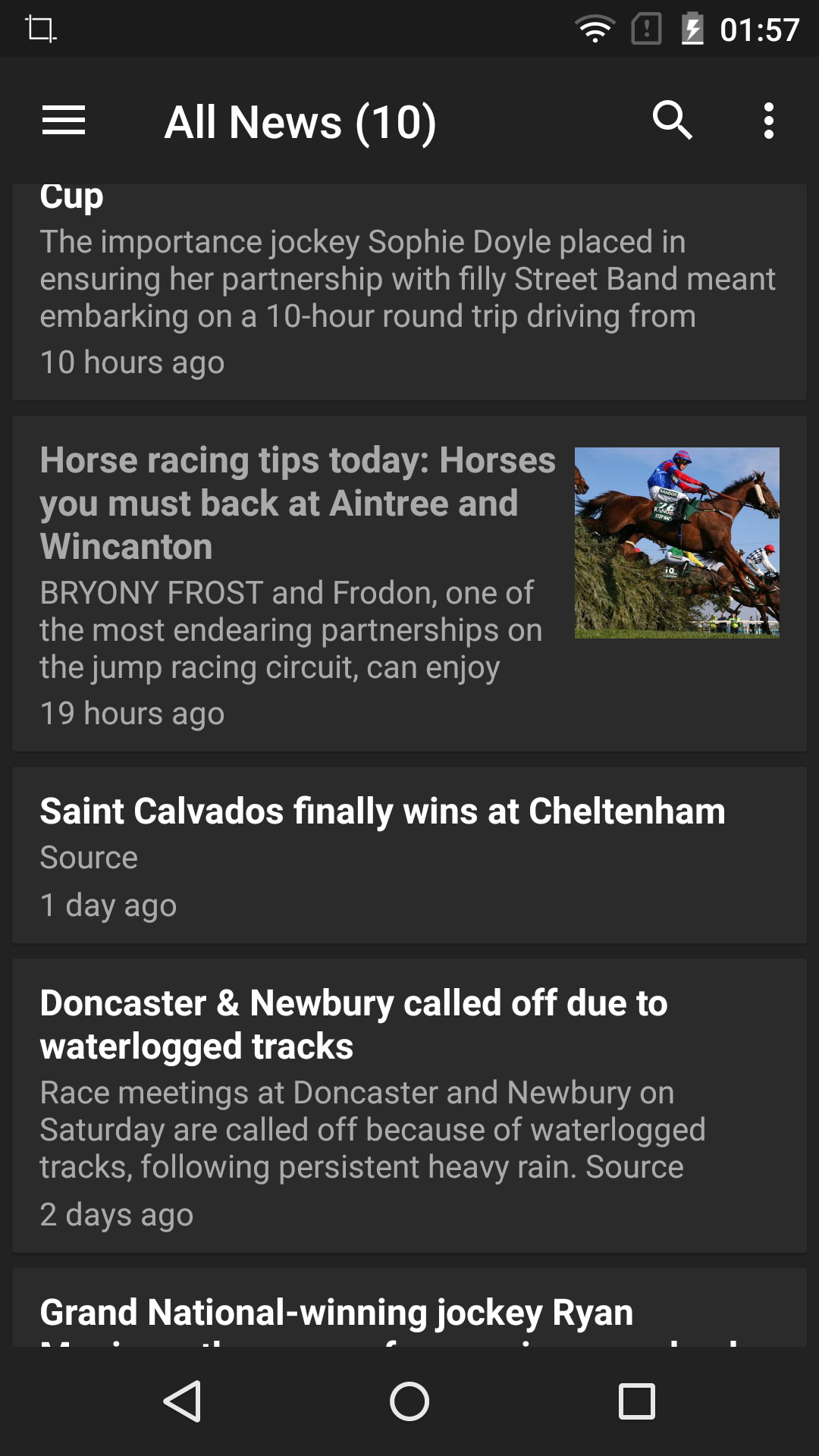Open the Sophie Doyle article summary
Image resolution: width=819 pixels, height=1456 pixels.
pos(407,279)
